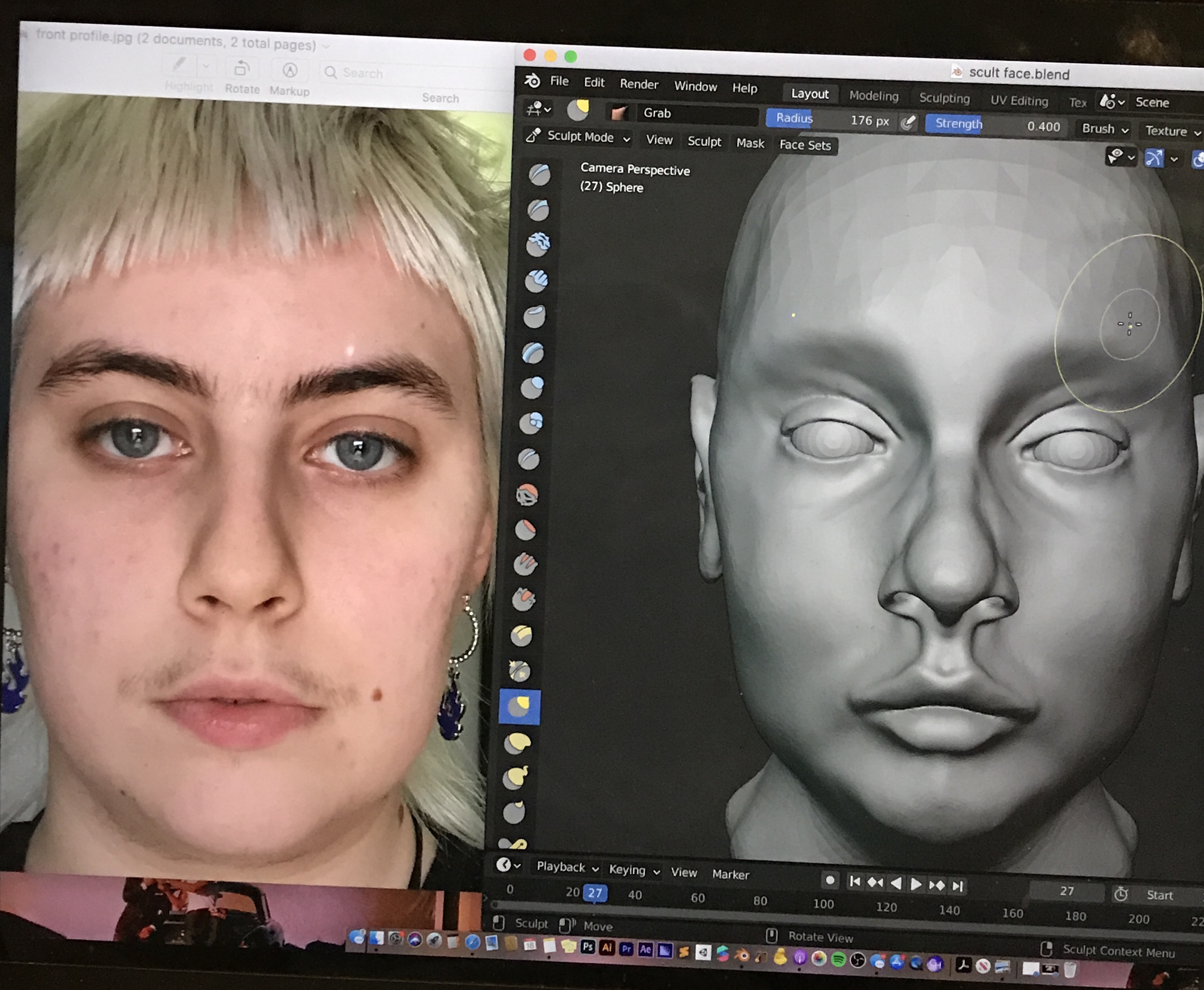The image size is (1204, 990).
Task: Open the Sculpt Mode dropdown
Action: 580,137
